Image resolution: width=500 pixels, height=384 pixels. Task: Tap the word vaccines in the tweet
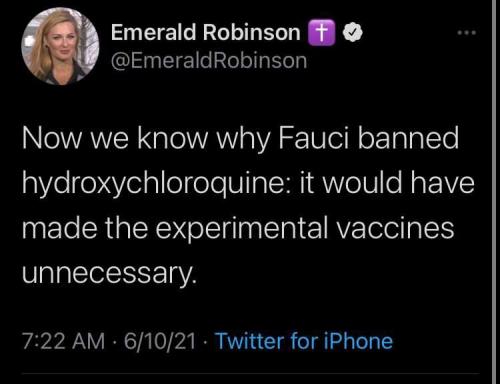click(395, 228)
